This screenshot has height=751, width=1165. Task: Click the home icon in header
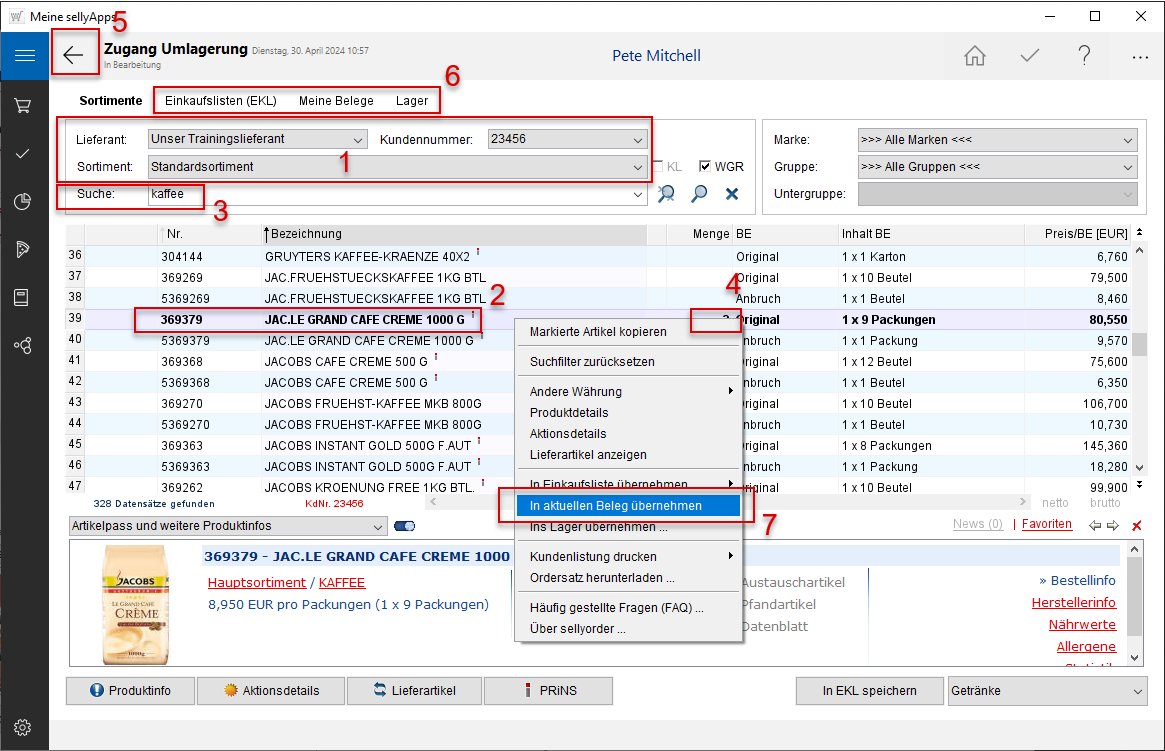(974, 56)
